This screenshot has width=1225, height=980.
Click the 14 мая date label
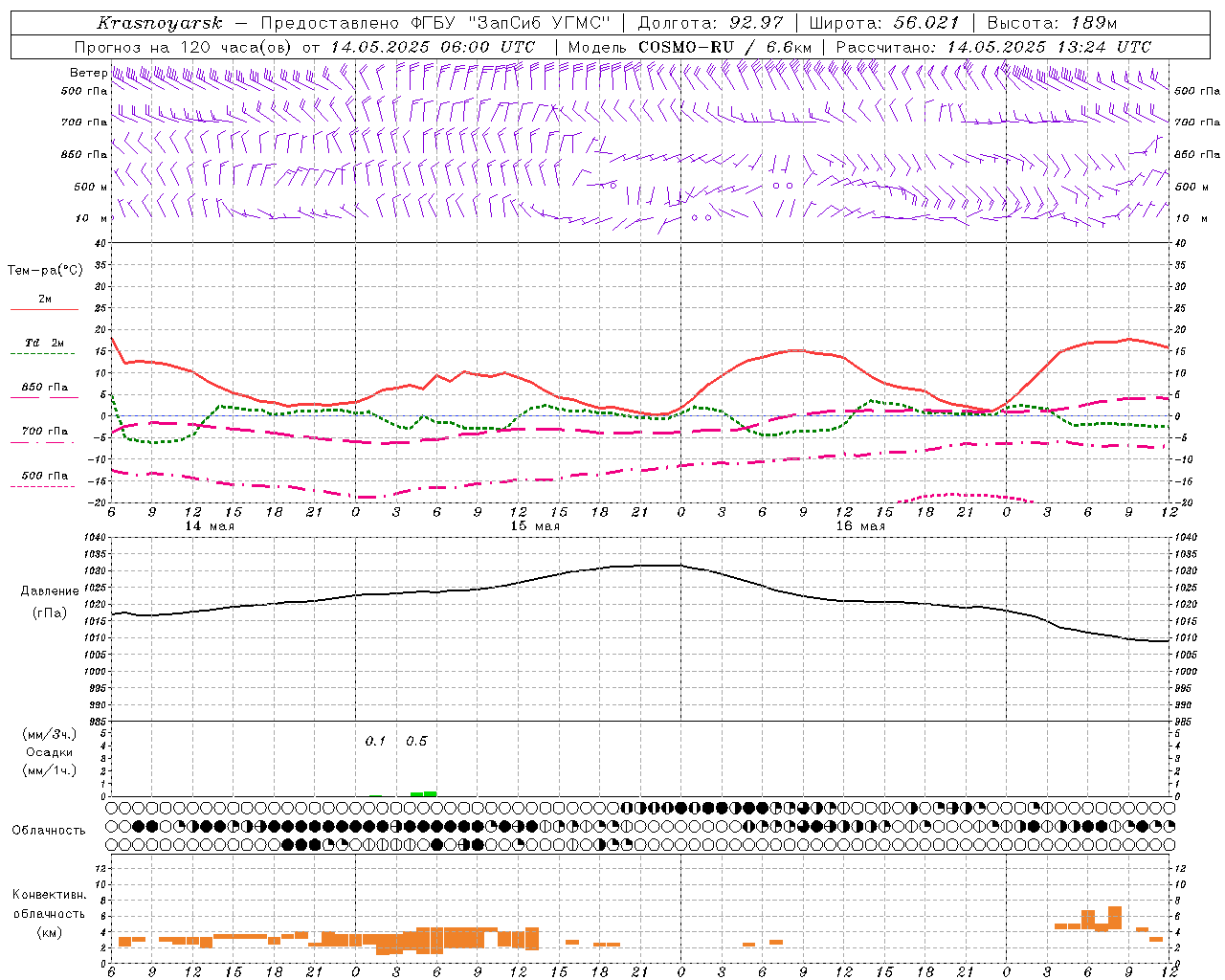210,526
